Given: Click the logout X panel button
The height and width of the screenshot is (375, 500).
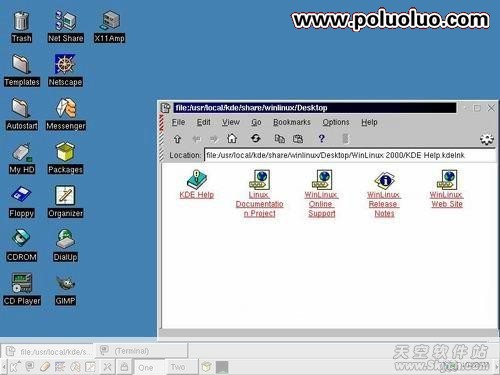Looking at the screenshot, I should (107, 367).
